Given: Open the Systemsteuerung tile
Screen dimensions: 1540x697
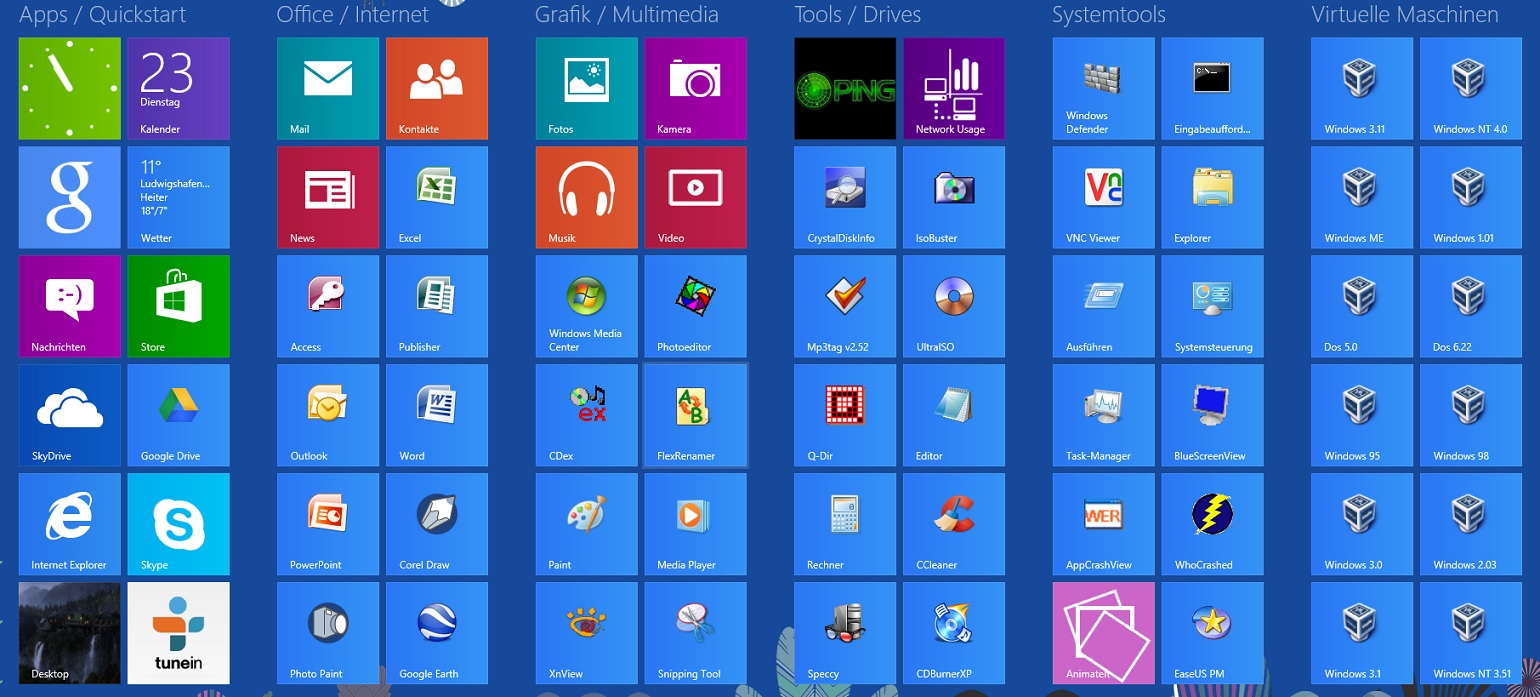Looking at the screenshot, I should pyautogui.click(x=1213, y=306).
